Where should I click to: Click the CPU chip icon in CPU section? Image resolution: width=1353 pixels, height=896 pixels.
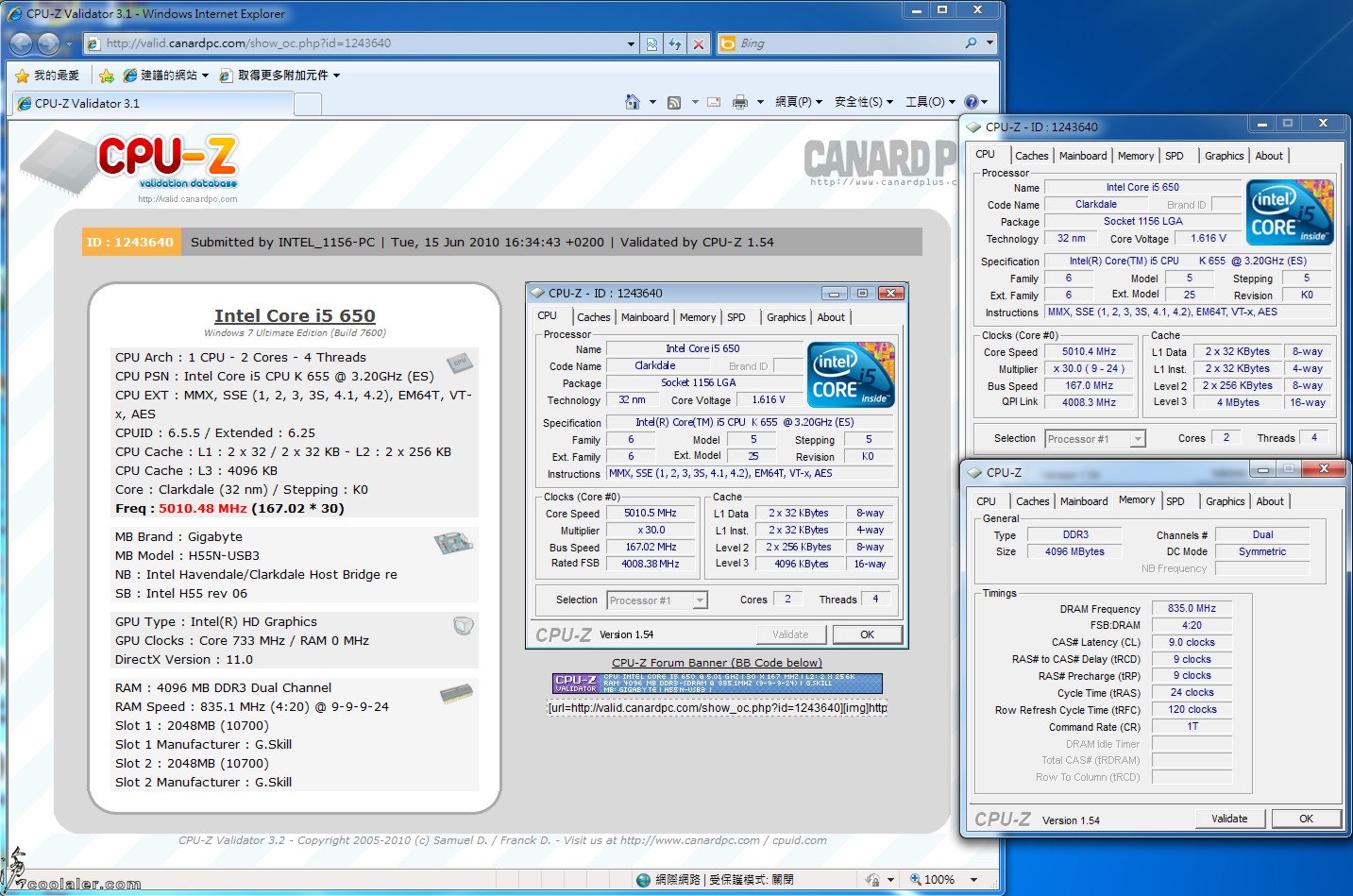(x=459, y=362)
